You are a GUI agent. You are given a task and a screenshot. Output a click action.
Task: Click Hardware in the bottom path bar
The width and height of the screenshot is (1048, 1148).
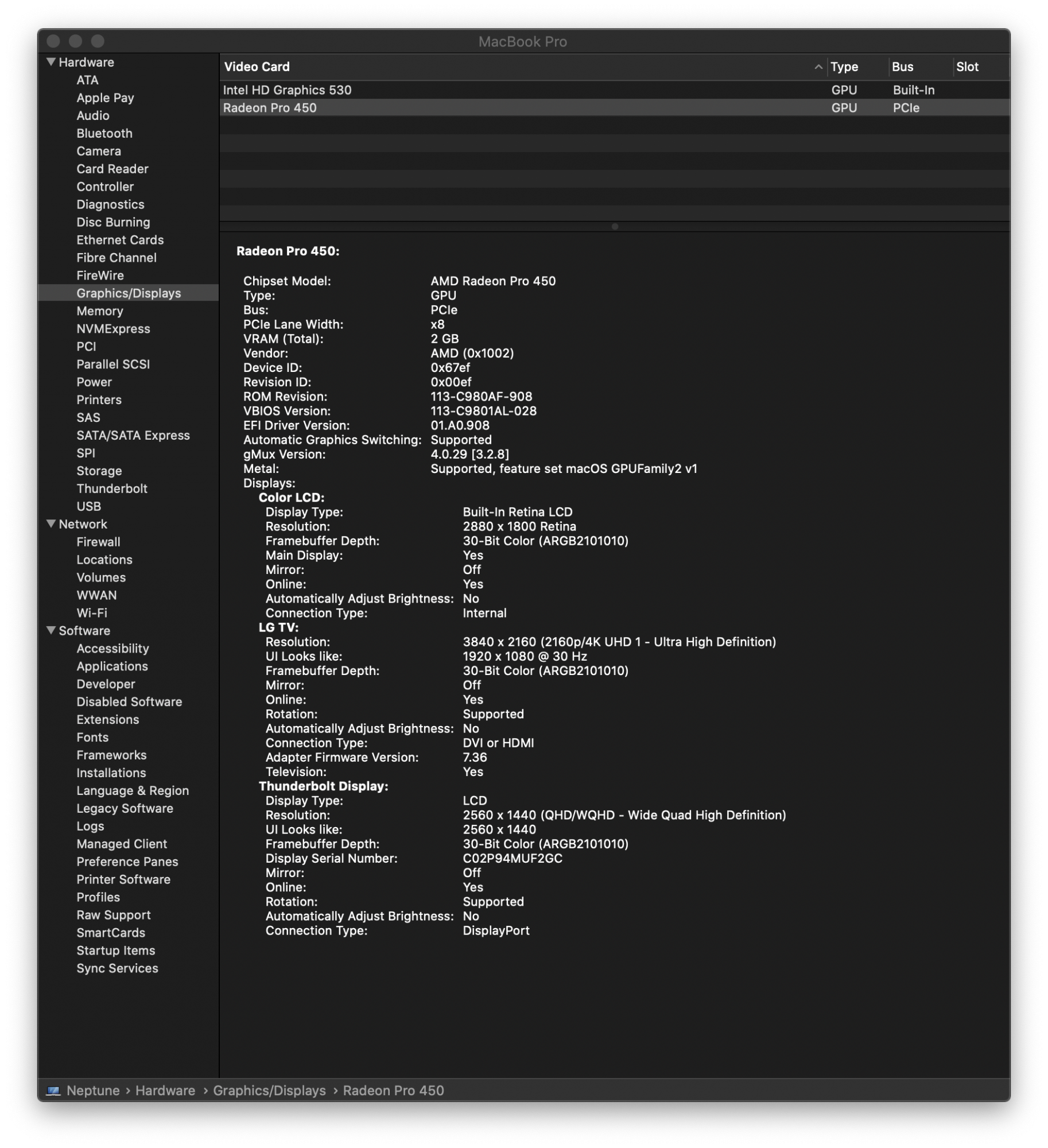[x=165, y=1090]
